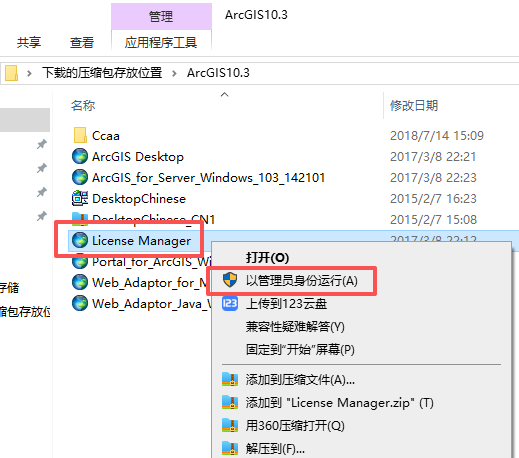Click the date 2015/2/7 15:08
This screenshot has width=519, height=458.
coord(433,220)
